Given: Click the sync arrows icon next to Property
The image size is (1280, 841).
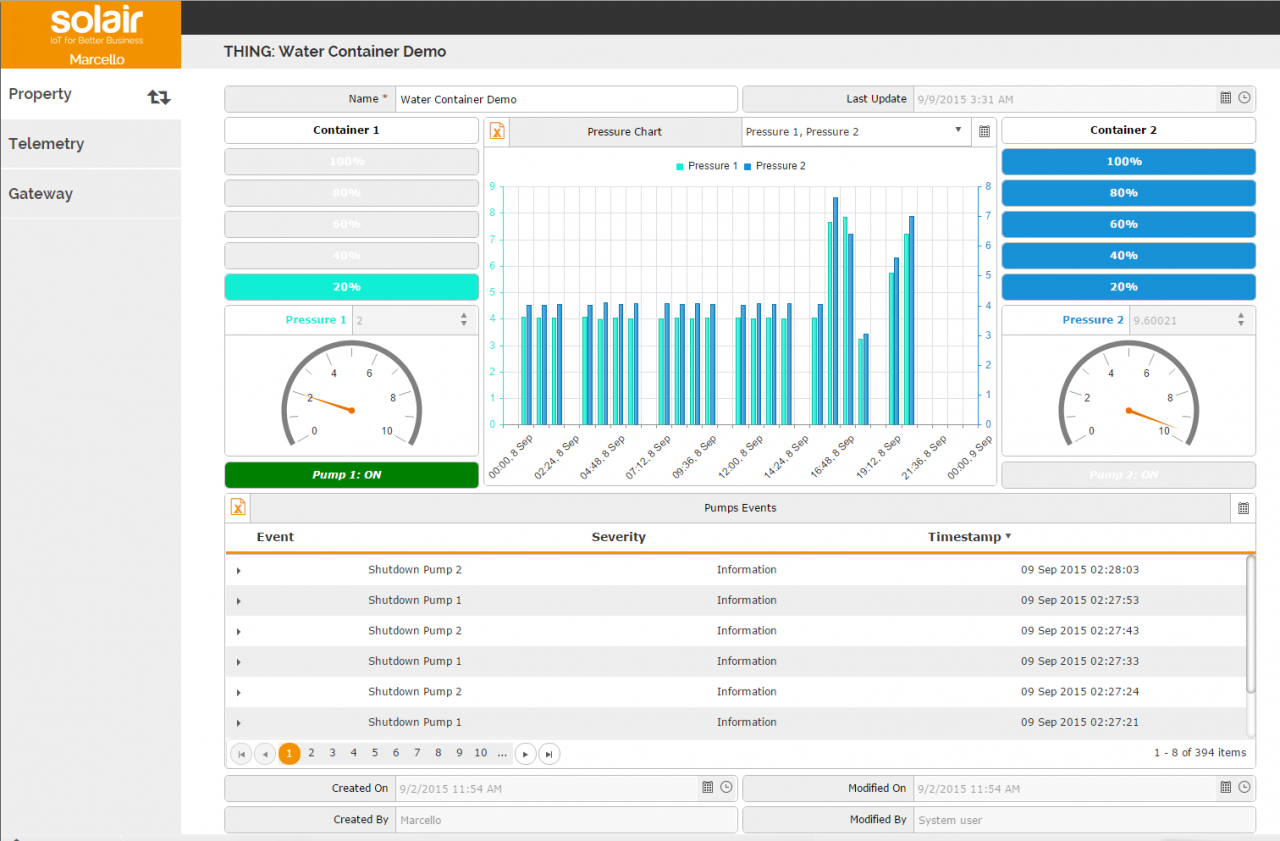Looking at the screenshot, I should pyautogui.click(x=159, y=97).
